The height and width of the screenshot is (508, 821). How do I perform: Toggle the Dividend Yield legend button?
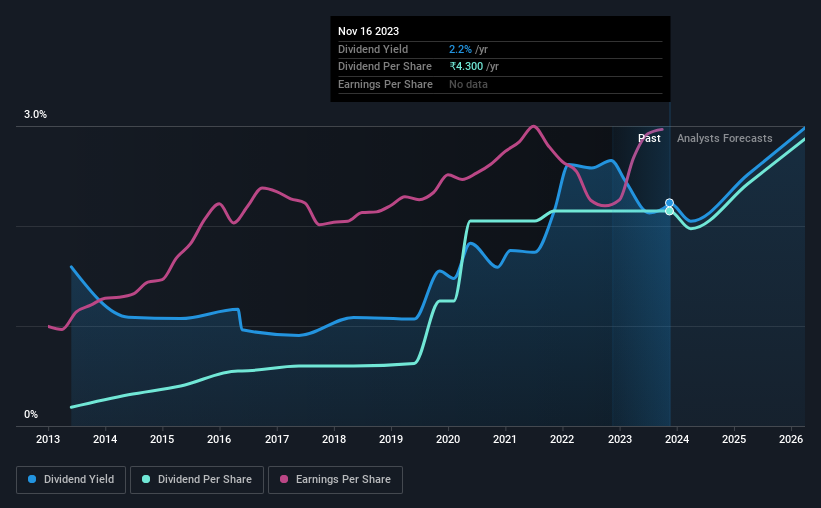[x=71, y=480]
